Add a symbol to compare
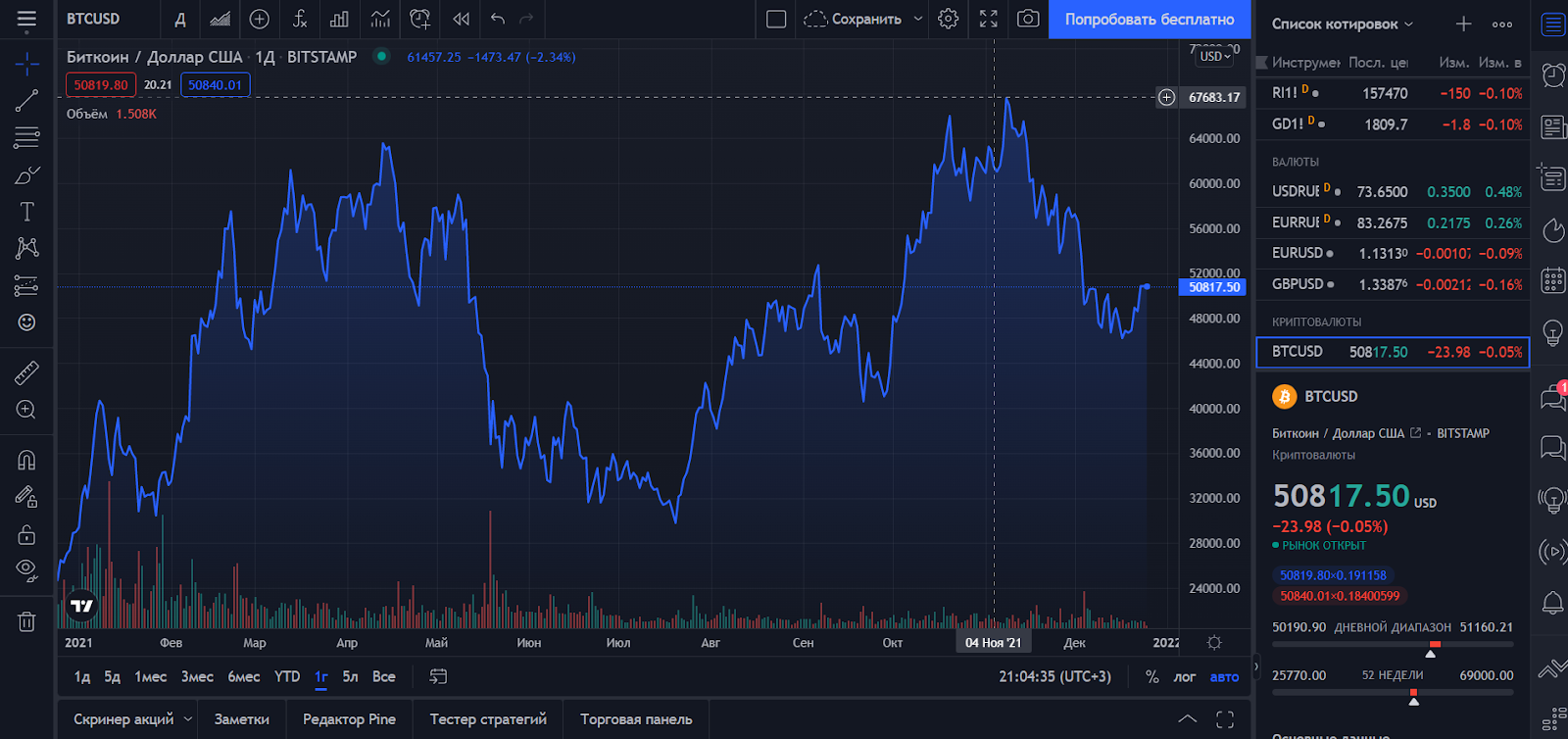The width and height of the screenshot is (1568, 739). [x=260, y=19]
